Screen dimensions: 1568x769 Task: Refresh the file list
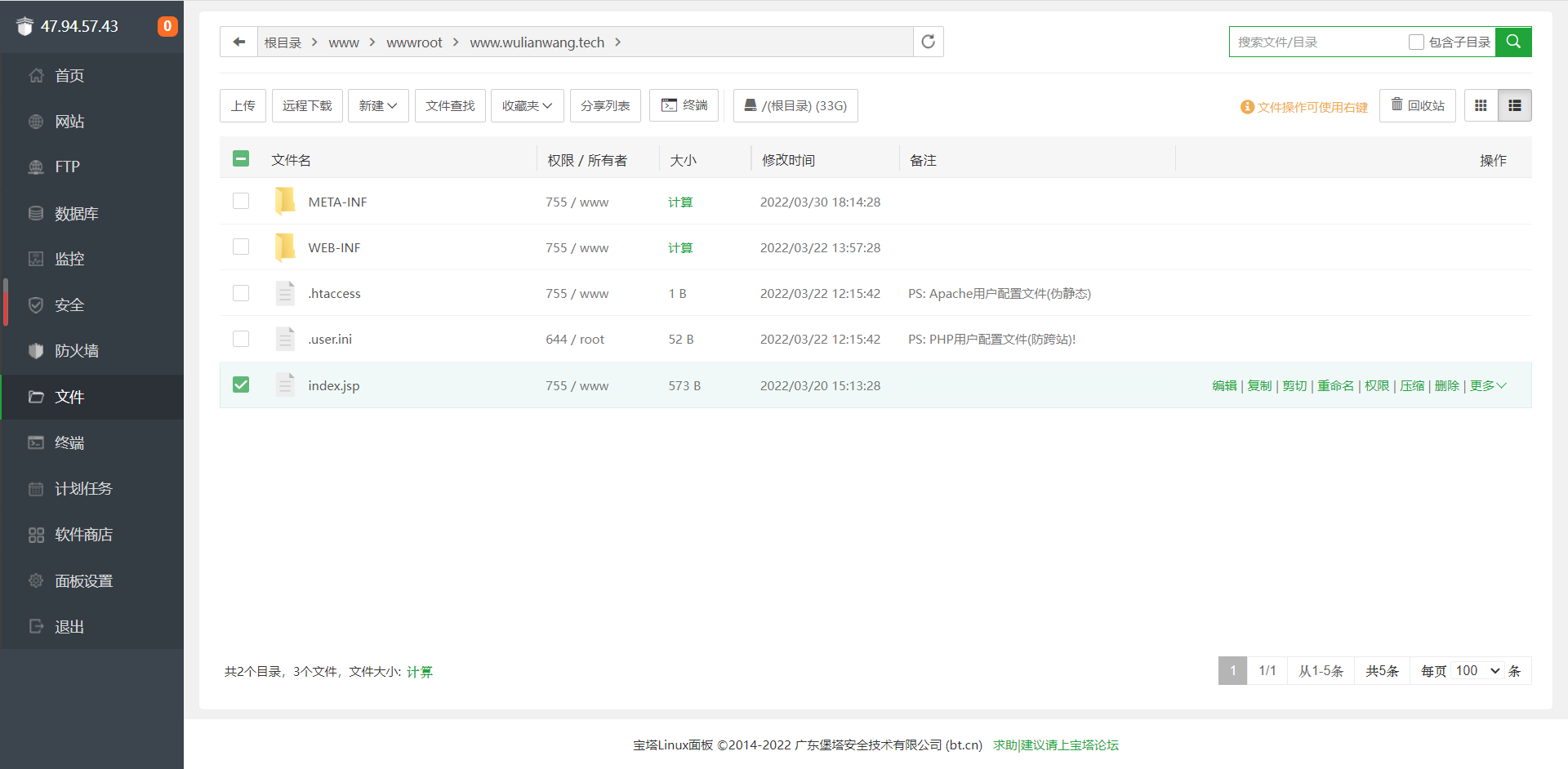point(928,42)
